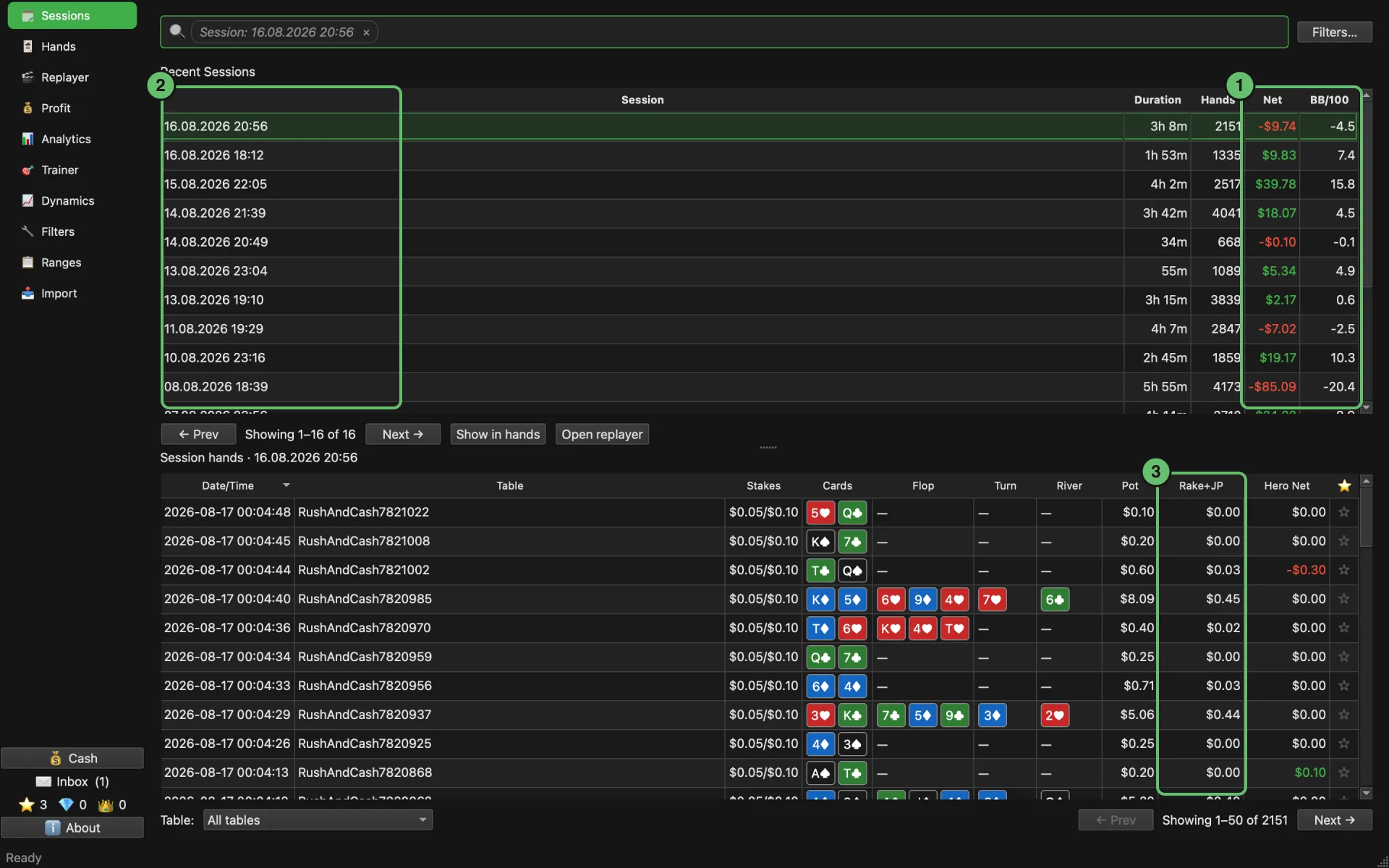Click the crown counter icon
This screenshot has height=868, width=1389.
point(106,804)
